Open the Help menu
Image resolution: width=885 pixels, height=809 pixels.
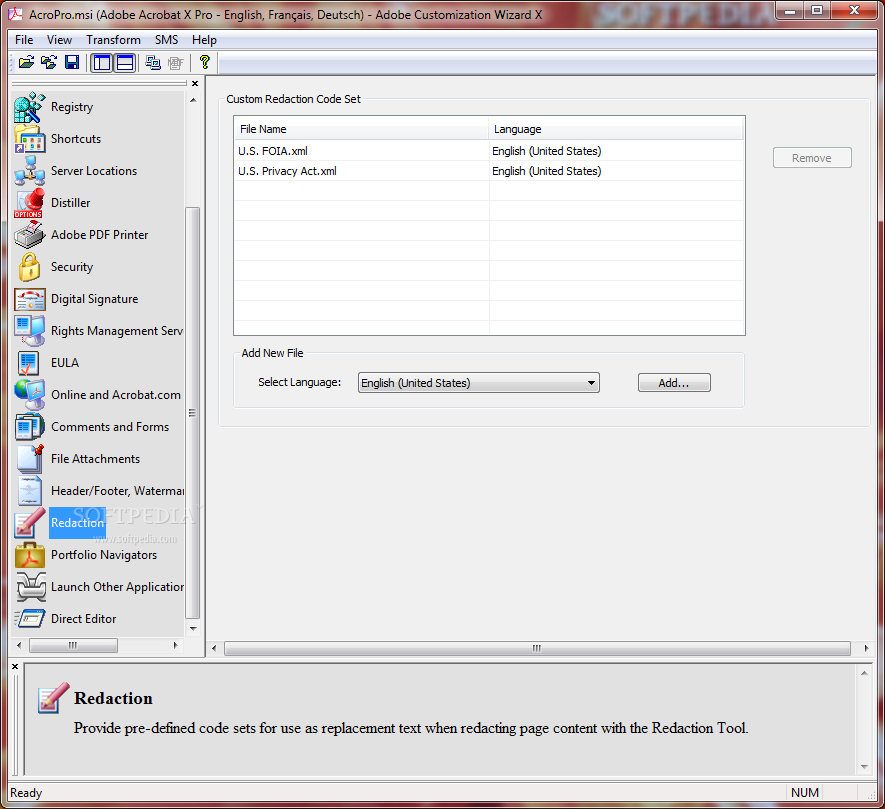pyautogui.click(x=204, y=40)
